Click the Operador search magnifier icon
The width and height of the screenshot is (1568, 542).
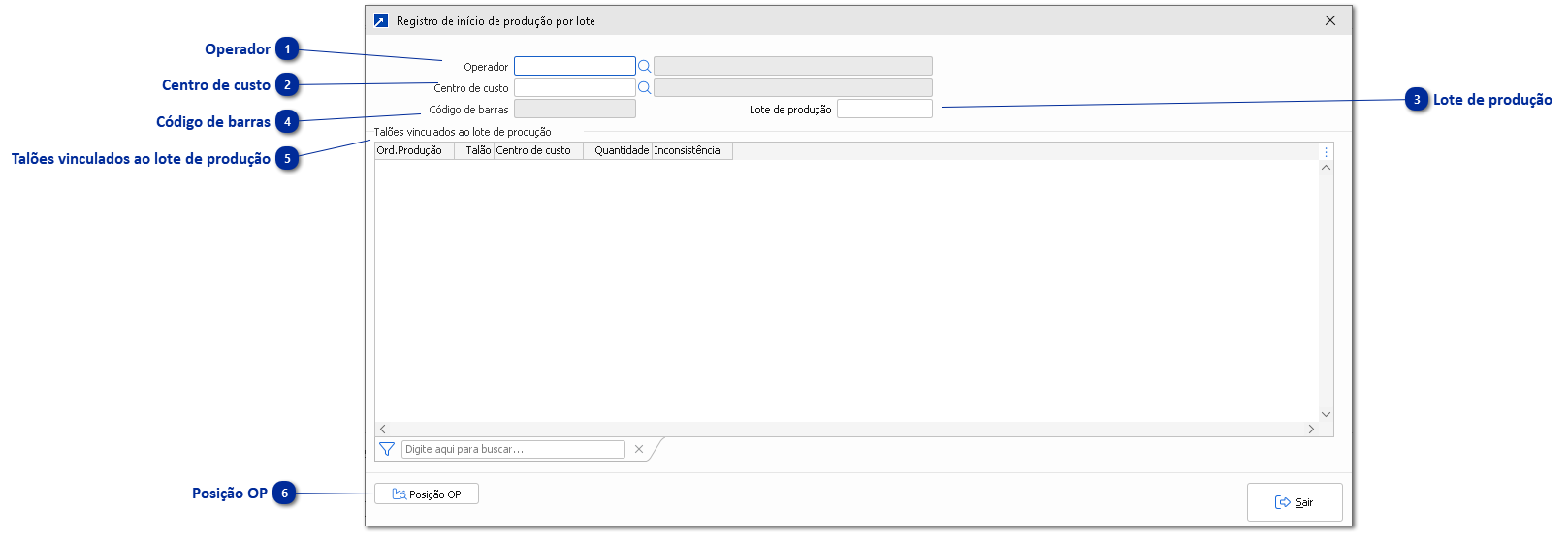pos(644,66)
